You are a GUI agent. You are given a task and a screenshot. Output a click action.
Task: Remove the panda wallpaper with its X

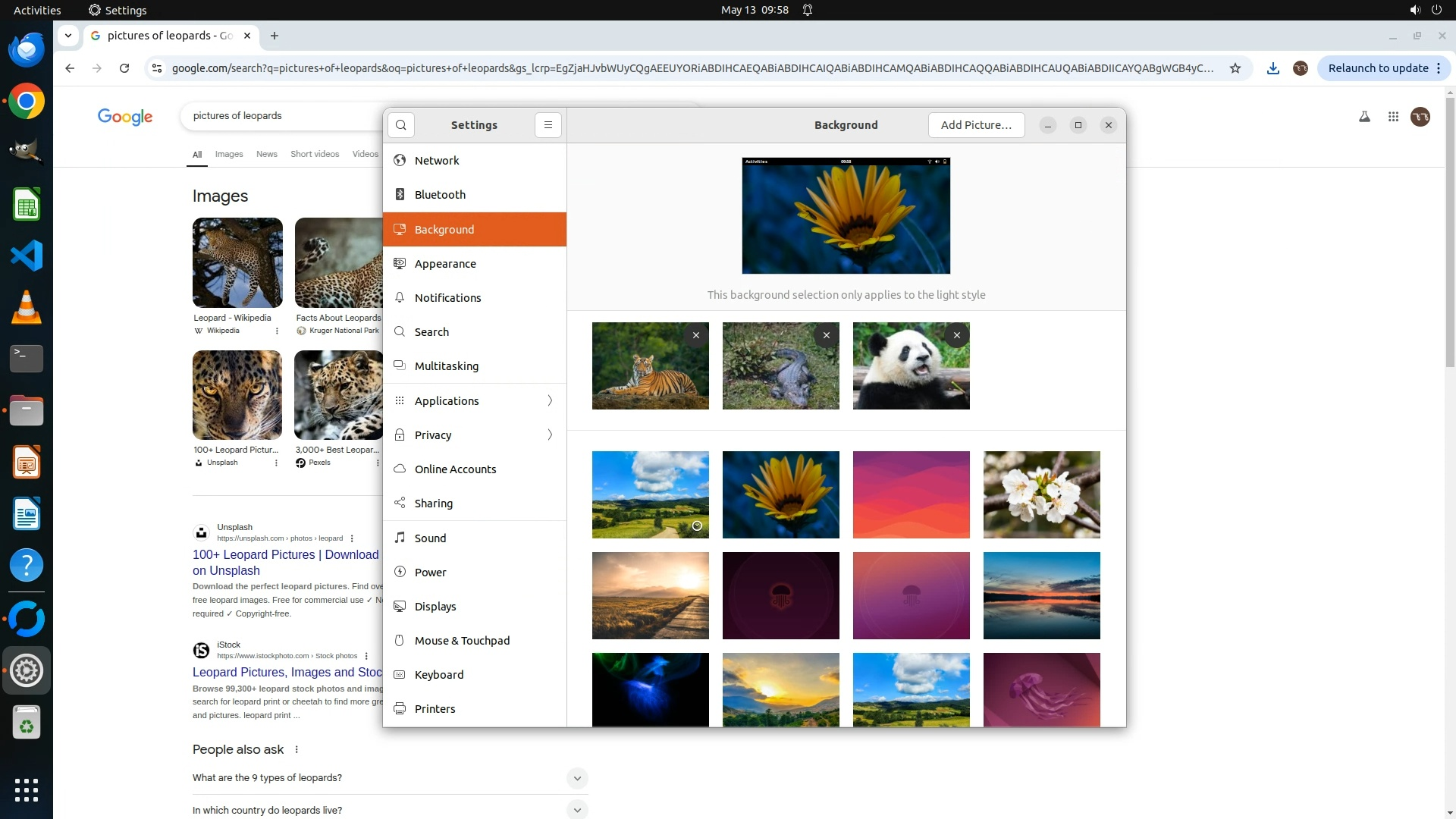click(x=956, y=335)
